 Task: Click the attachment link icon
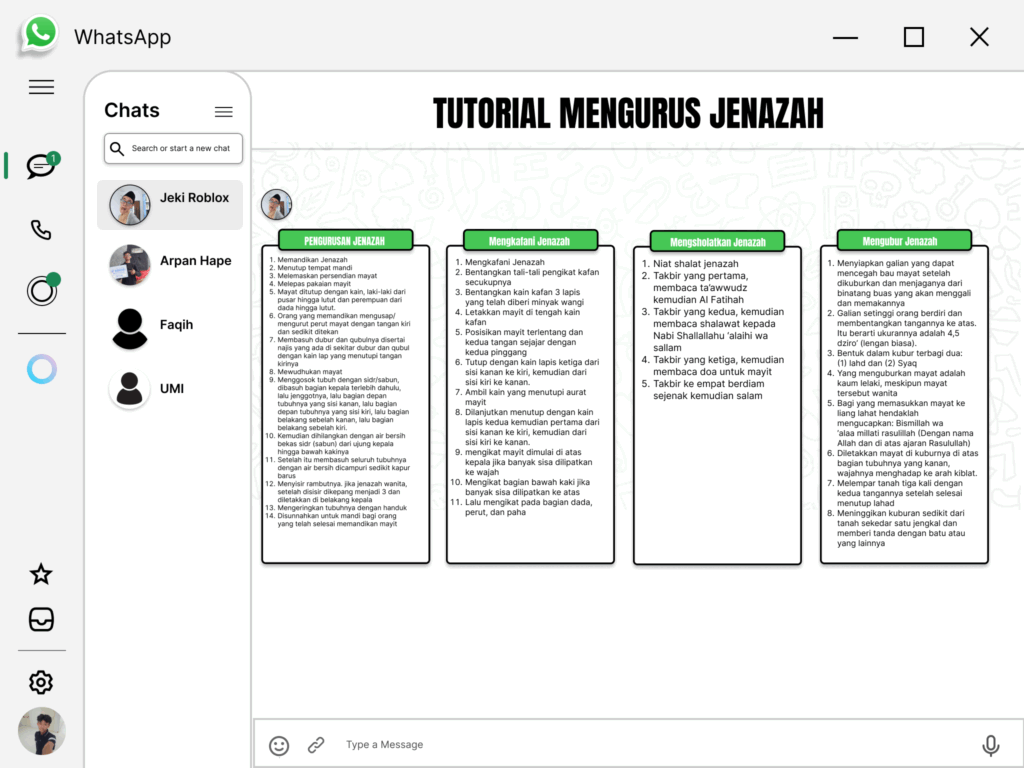pos(316,745)
